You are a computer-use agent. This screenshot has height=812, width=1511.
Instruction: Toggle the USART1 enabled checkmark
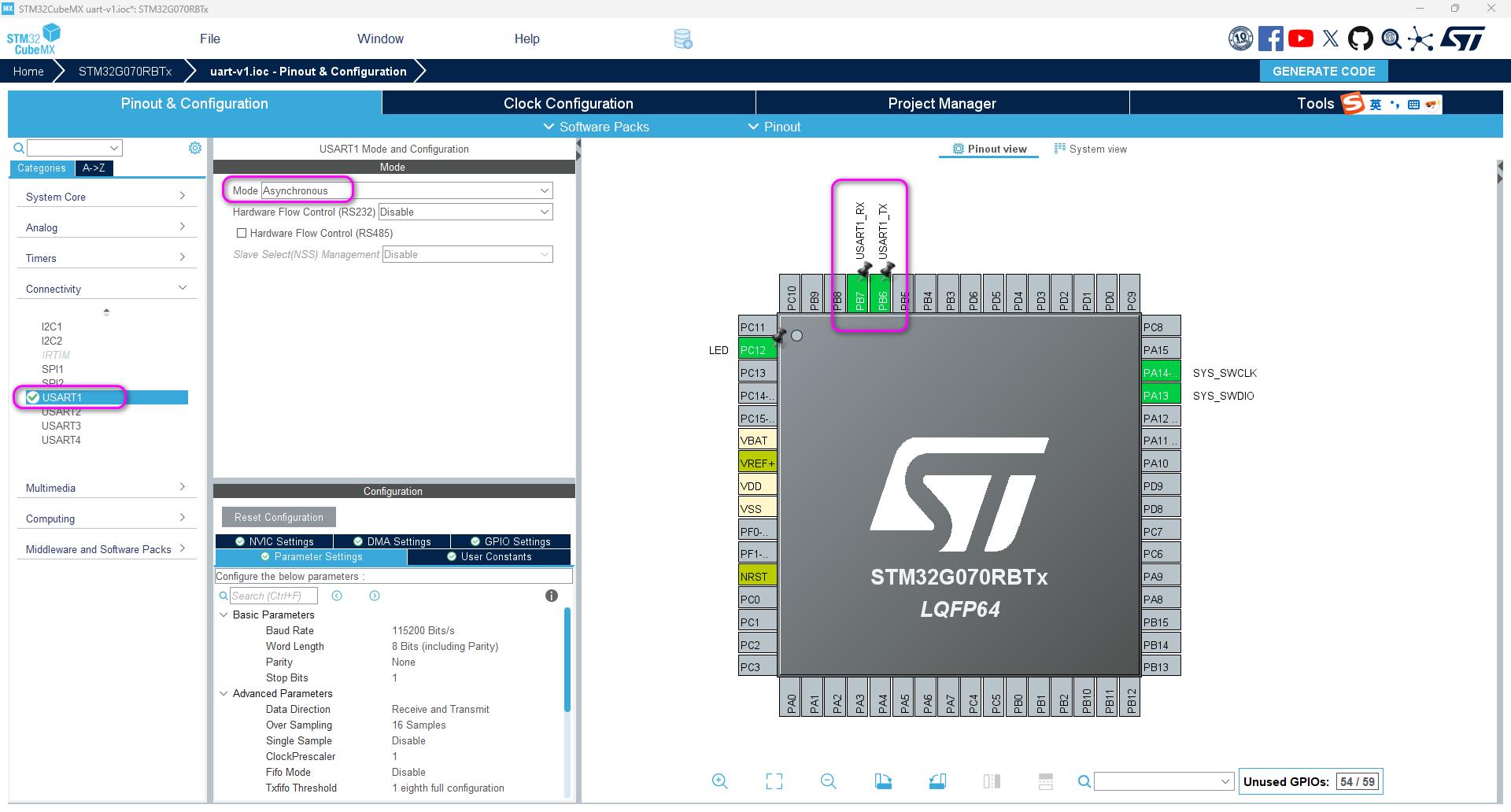[x=33, y=397]
